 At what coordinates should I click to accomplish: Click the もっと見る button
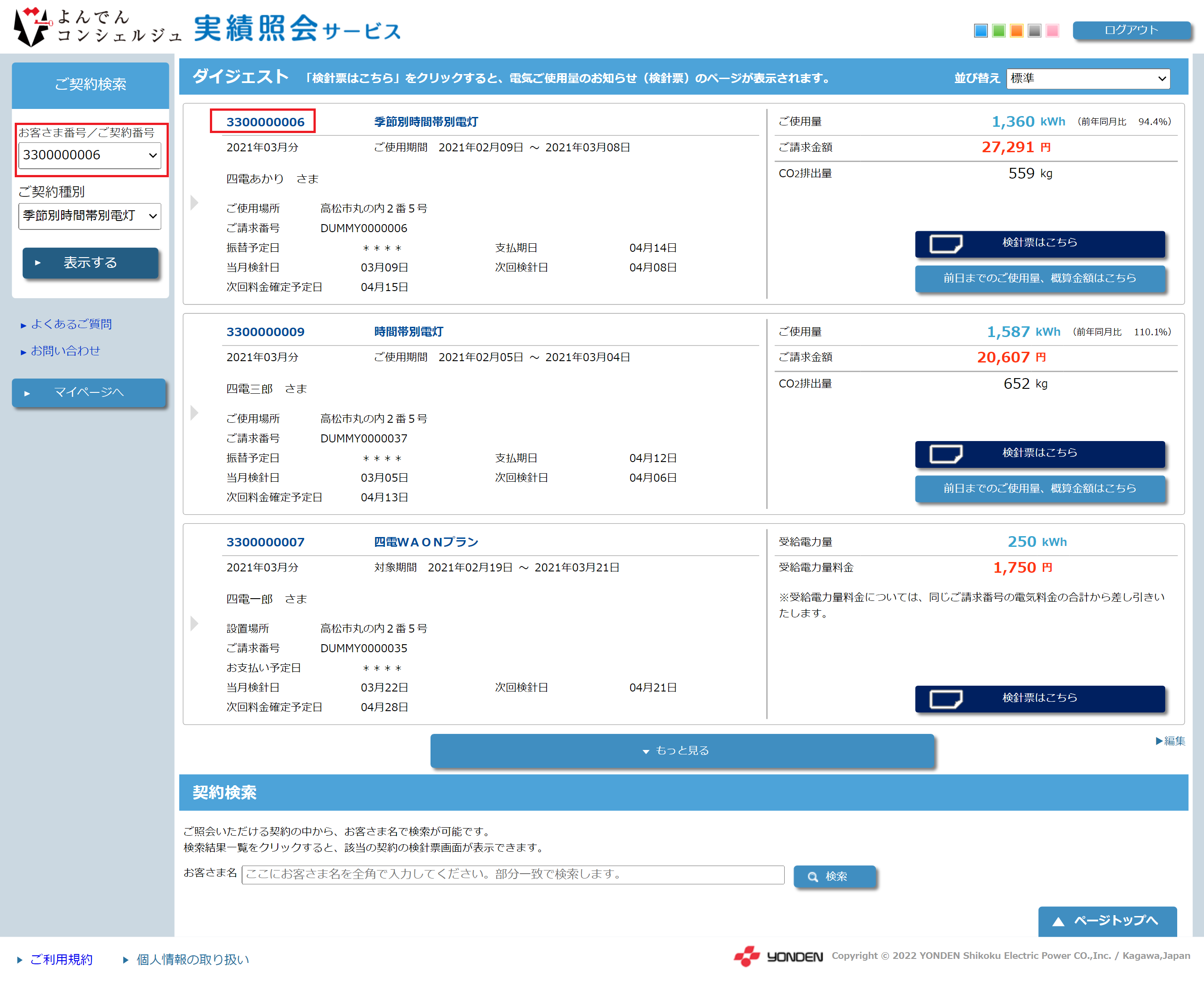[682, 751]
